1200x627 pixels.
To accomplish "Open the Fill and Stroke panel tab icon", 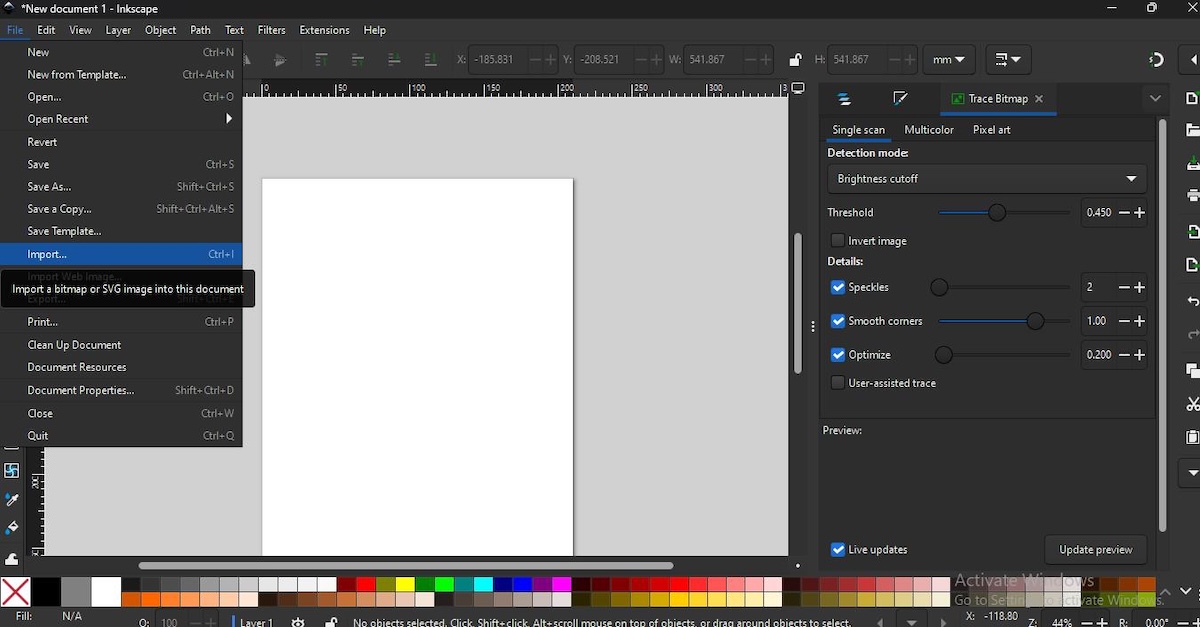I will (900, 99).
